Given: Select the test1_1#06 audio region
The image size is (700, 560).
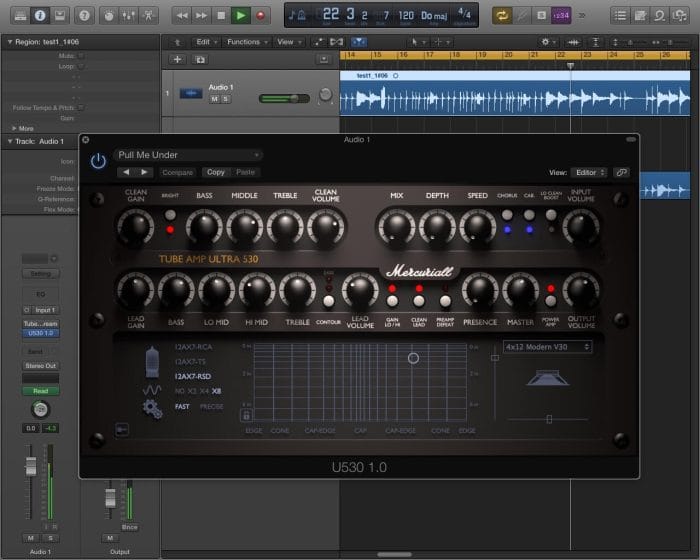Looking at the screenshot, I should point(515,93).
